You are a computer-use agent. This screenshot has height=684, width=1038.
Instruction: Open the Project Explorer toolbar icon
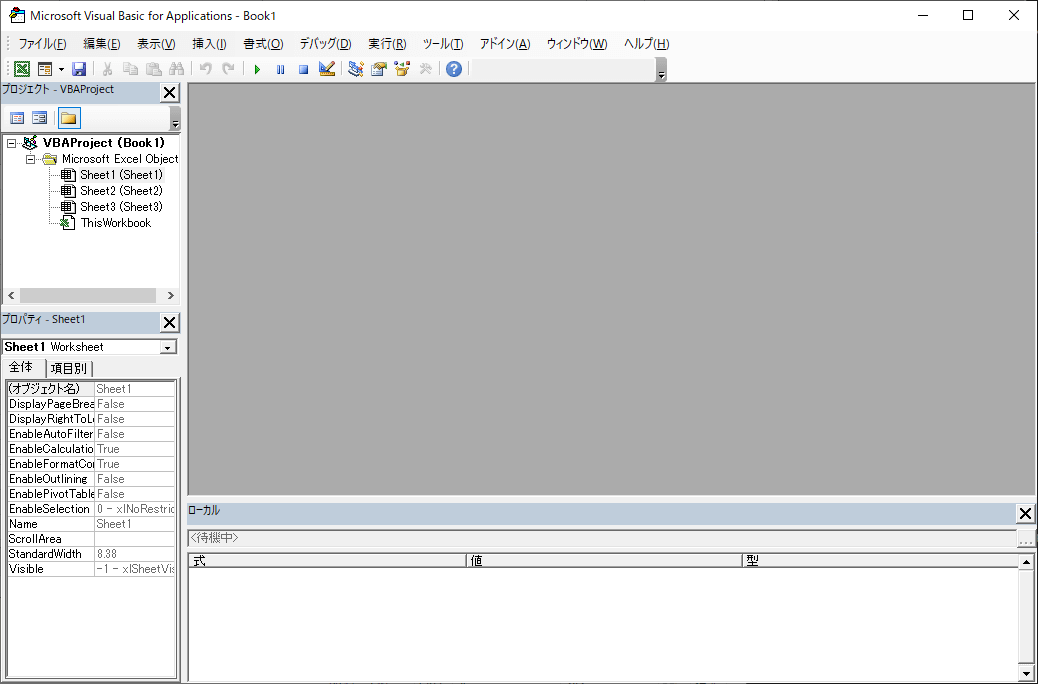coord(356,69)
